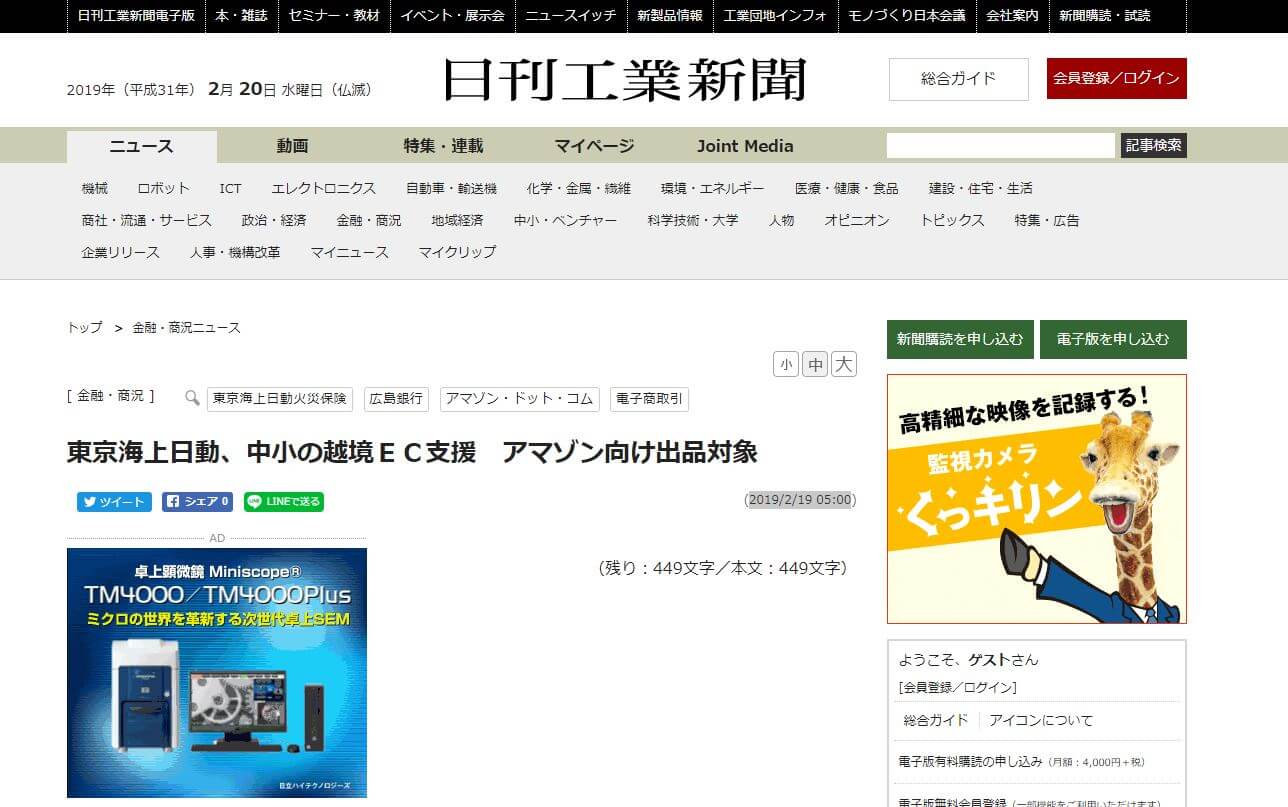
Task: Open the 特集・連載 tab
Action: pos(443,146)
